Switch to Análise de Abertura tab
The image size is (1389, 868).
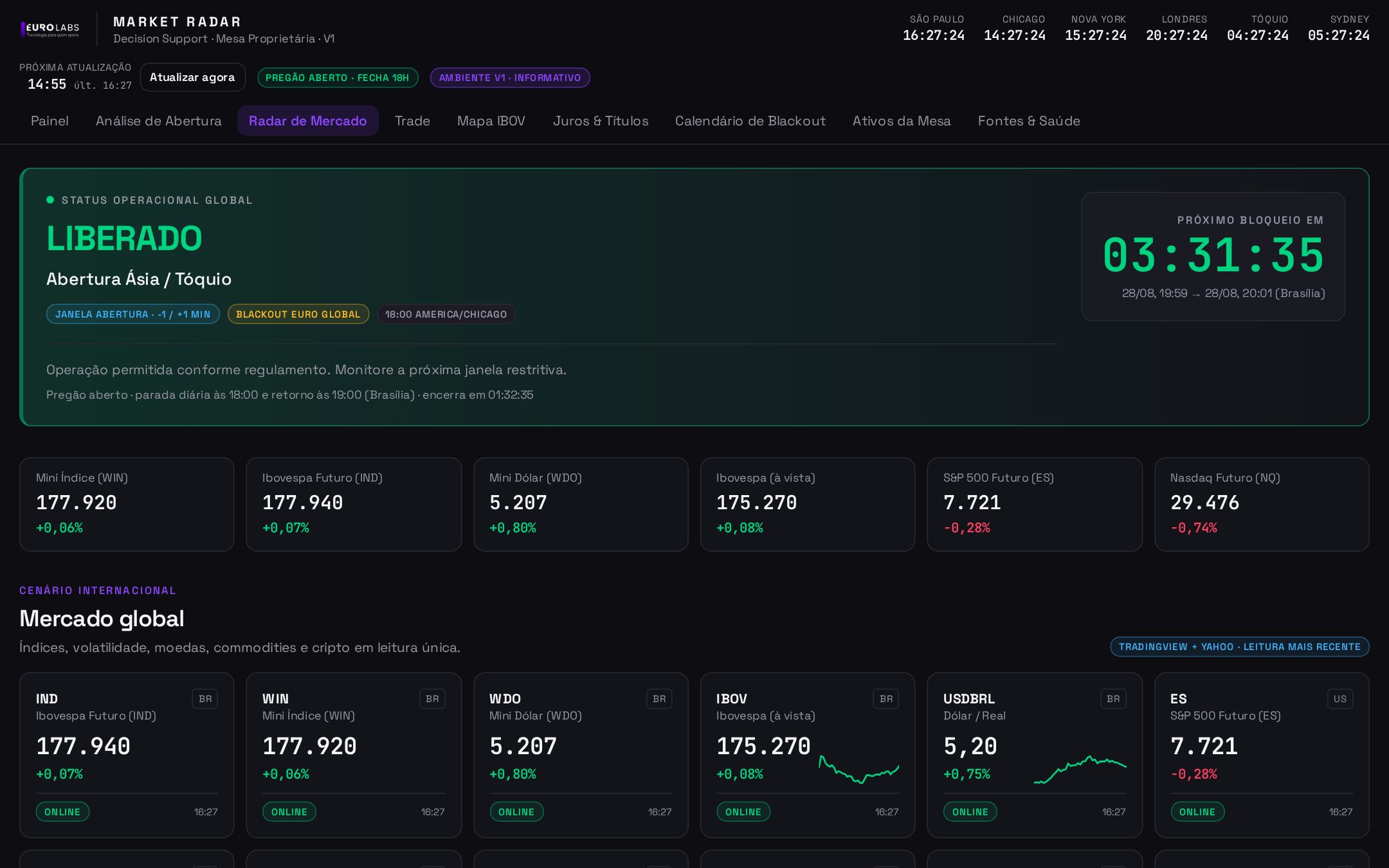[x=159, y=121]
